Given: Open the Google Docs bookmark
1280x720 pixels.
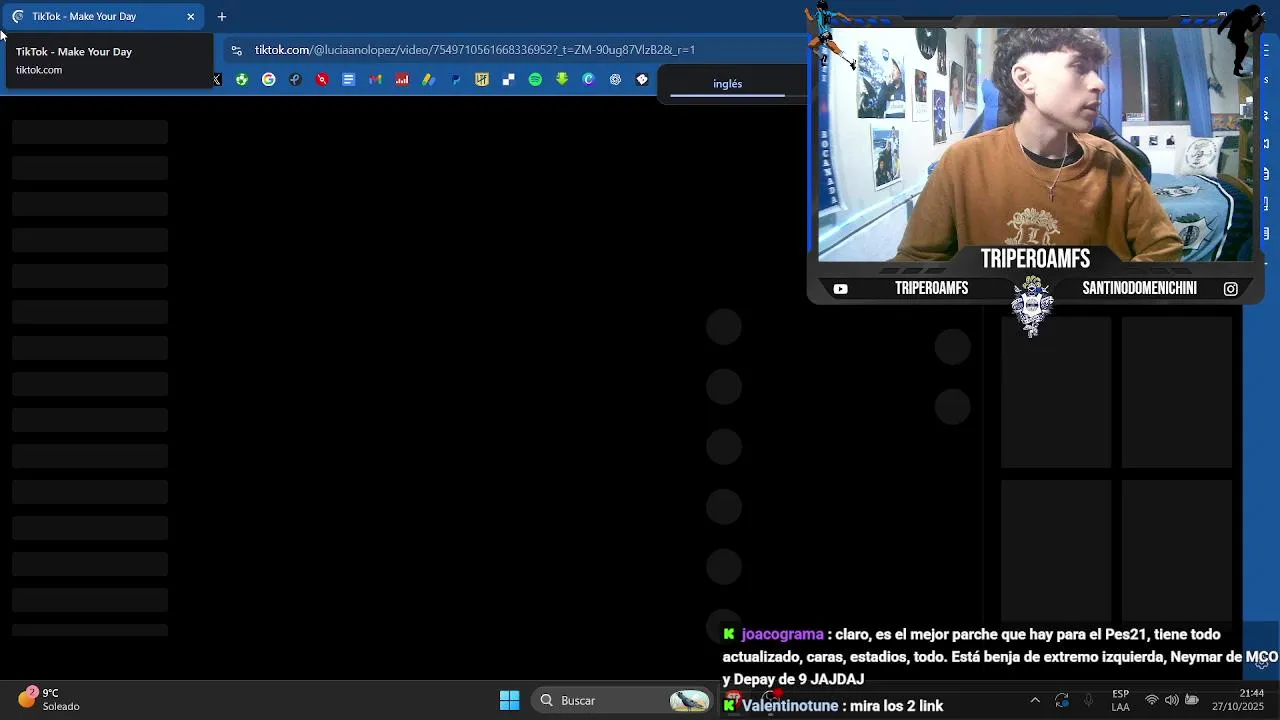Looking at the screenshot, I should coord(349,80).
